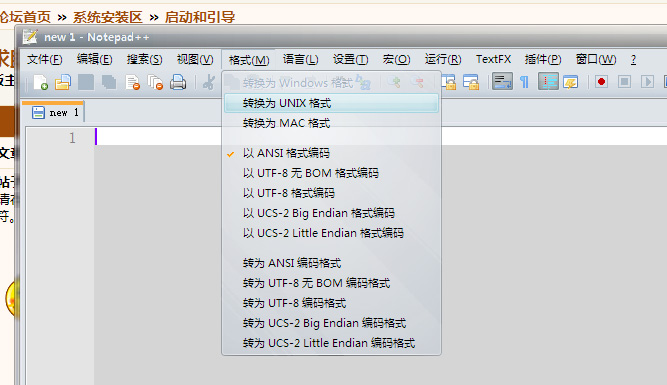Click disabled 转换为 Windows 格式 entry
Screen dimensions: 667x385
[x=331, y=83]
